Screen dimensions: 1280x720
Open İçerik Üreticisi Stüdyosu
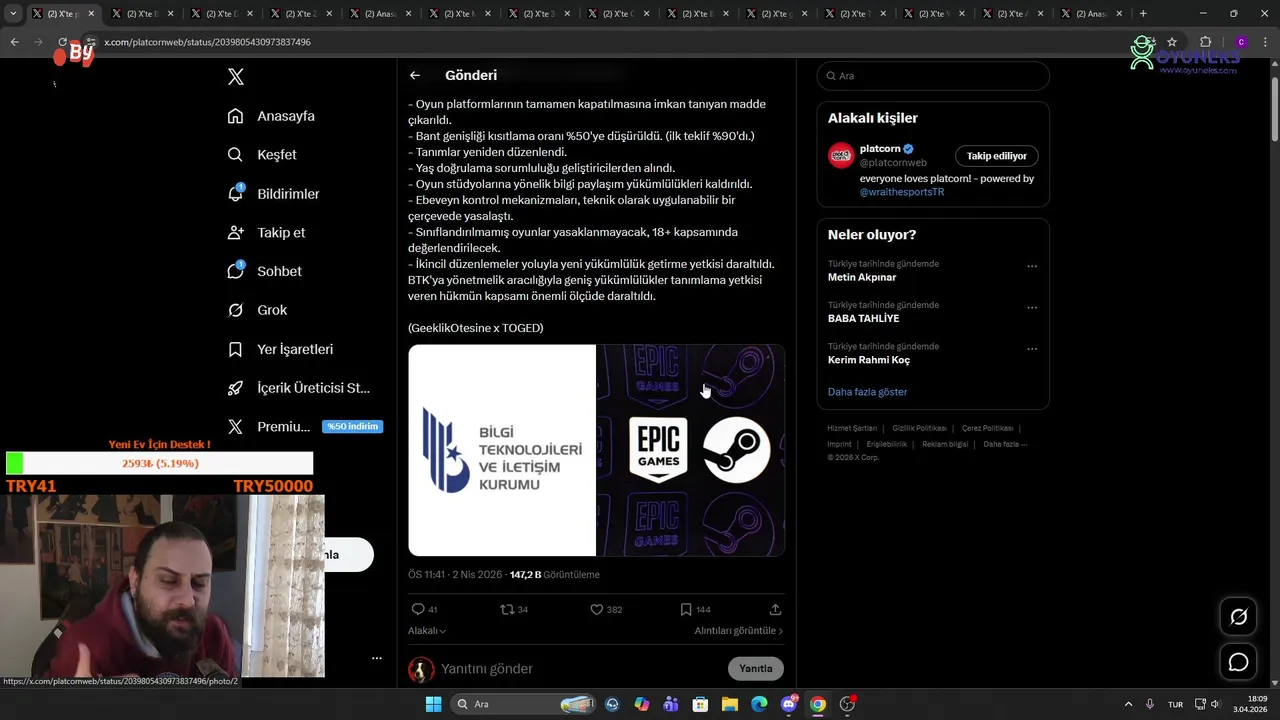click(298, 388)
